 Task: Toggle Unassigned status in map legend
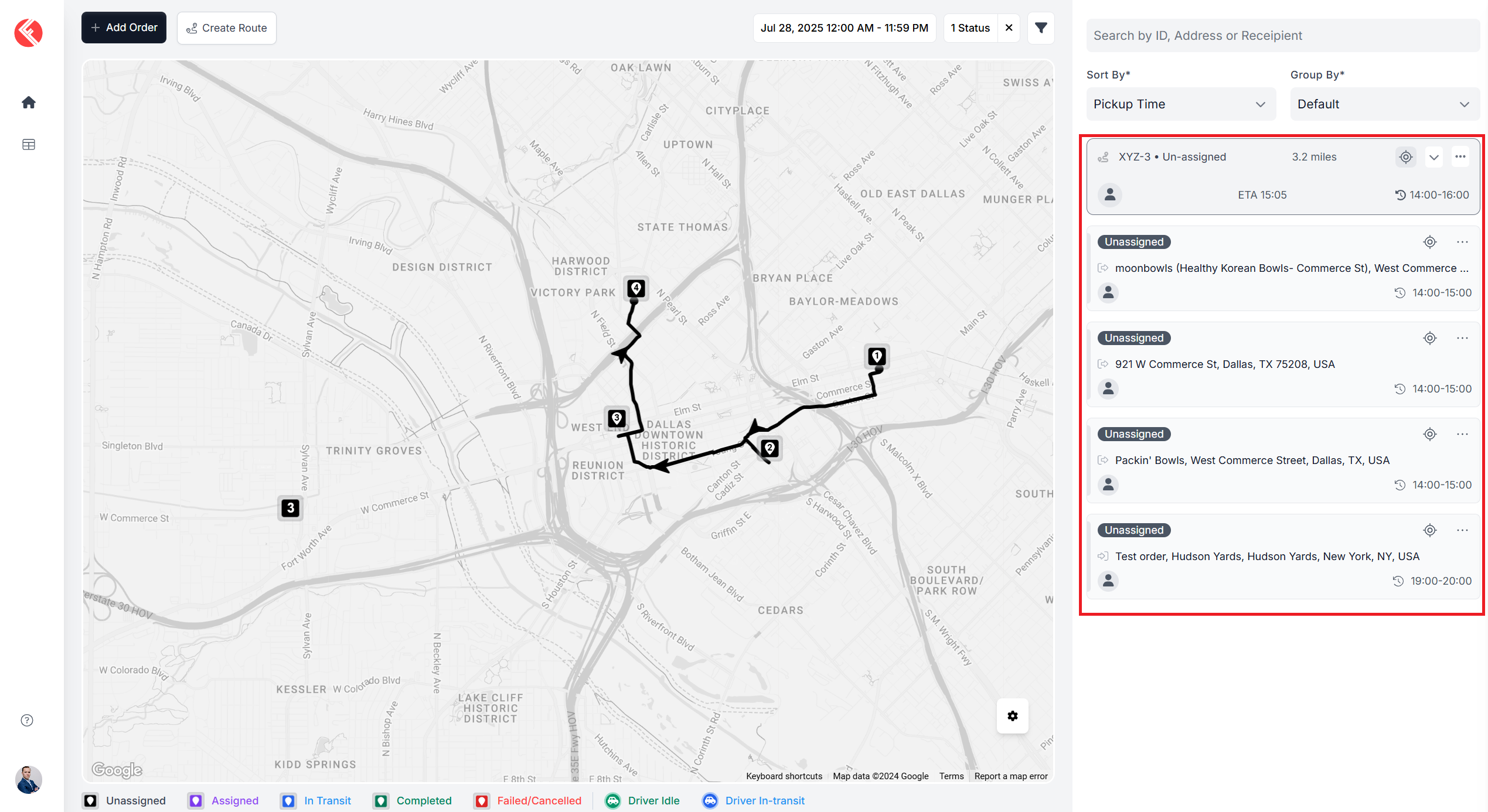click(x=124, y=800)
